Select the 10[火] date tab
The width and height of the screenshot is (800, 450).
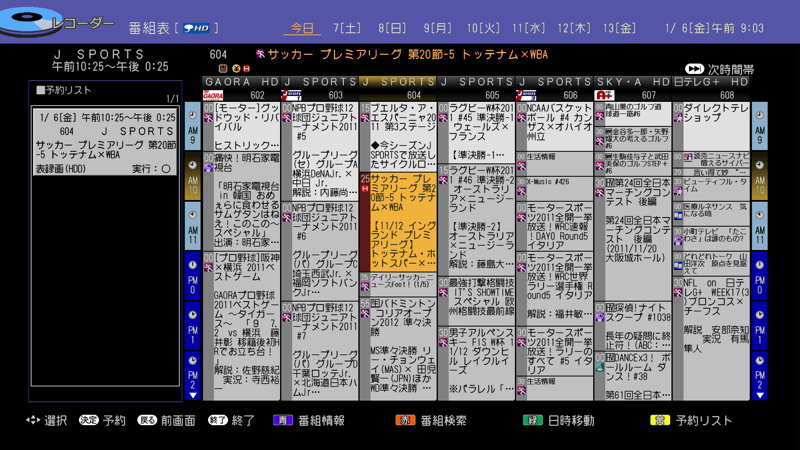(x=484, y=27)
